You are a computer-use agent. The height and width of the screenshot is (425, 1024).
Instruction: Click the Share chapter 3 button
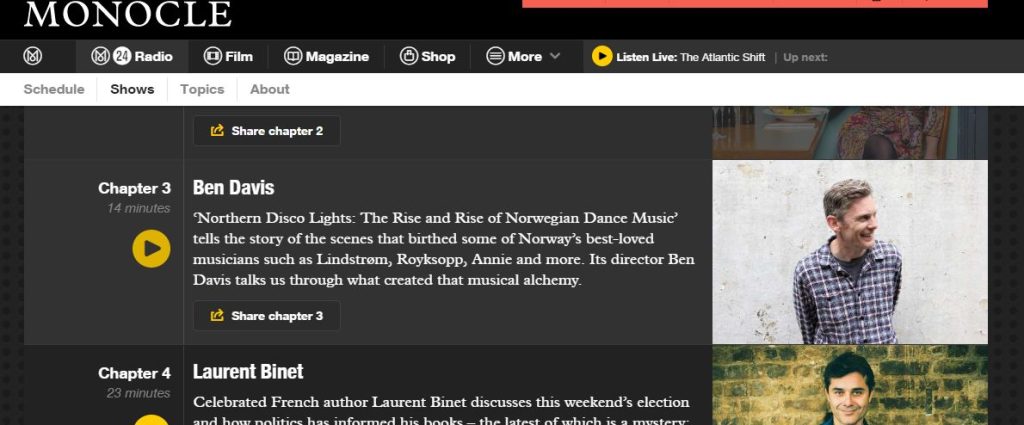266,315
